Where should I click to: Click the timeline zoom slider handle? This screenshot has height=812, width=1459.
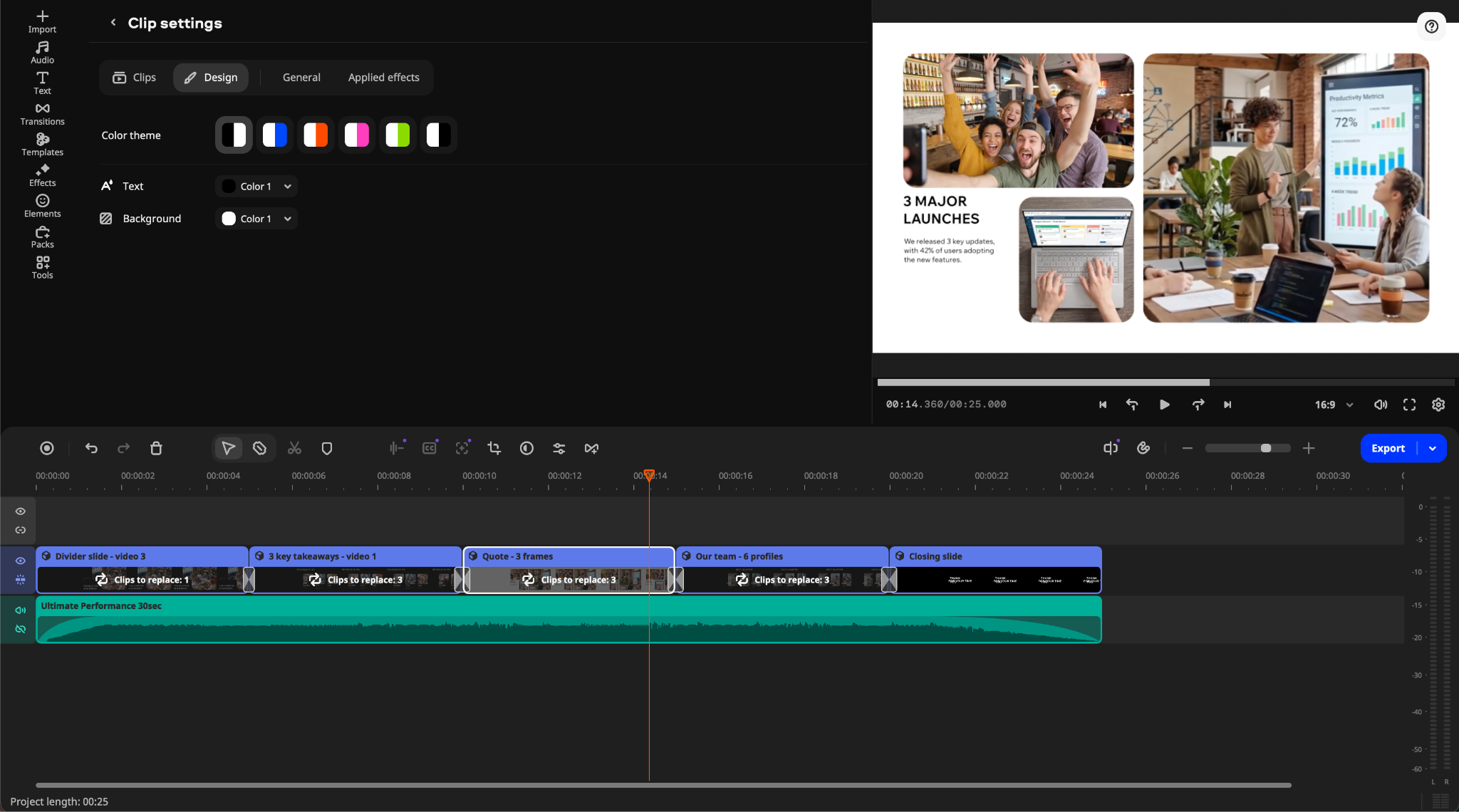click(1266, 448)
